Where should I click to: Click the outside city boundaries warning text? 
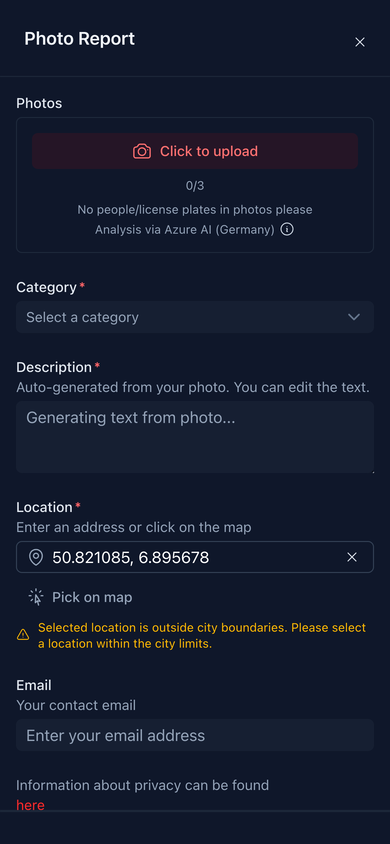[x=202, y=635]
